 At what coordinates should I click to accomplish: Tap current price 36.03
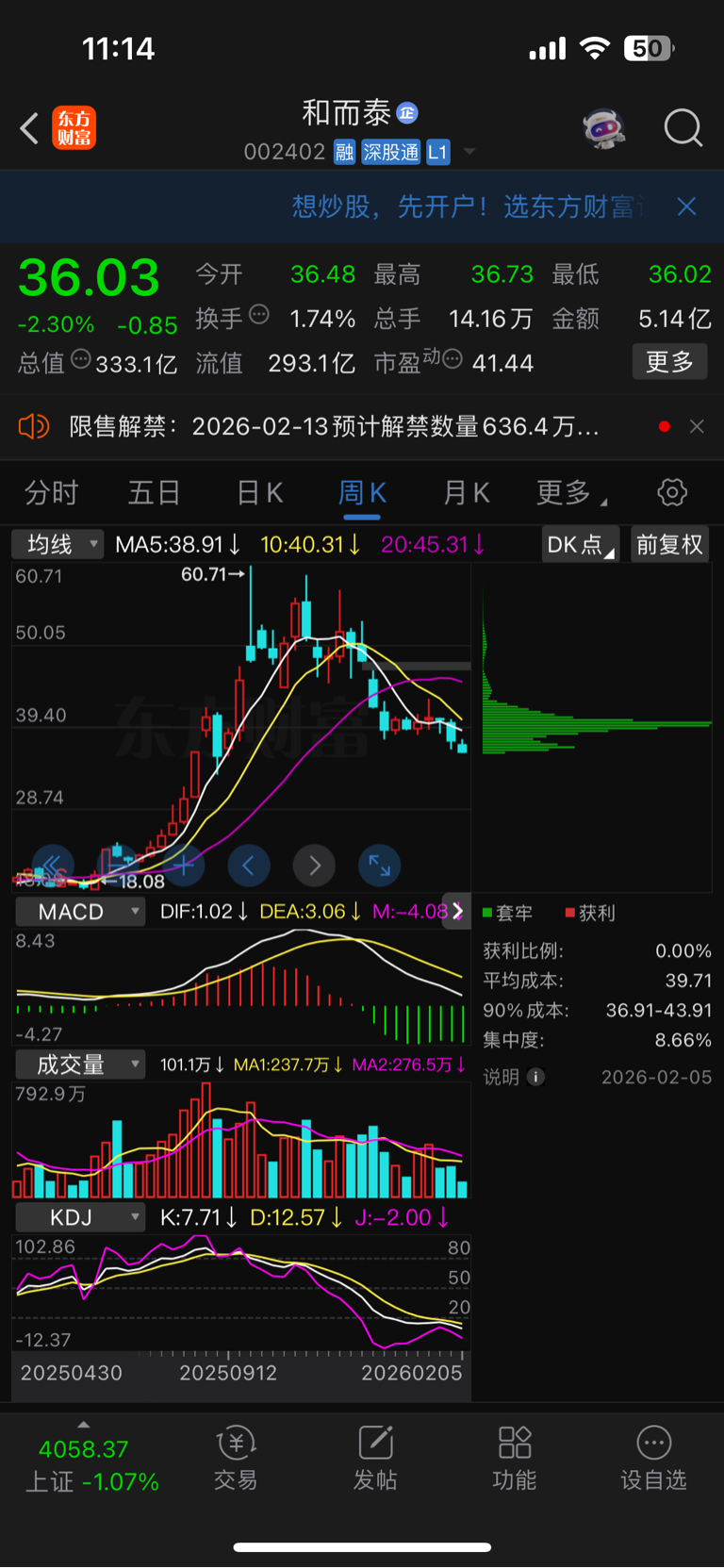pos(89,278)
